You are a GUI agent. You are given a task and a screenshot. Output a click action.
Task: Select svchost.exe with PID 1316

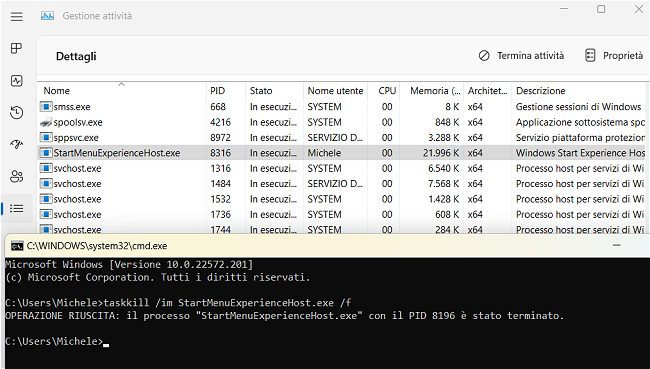pyautogui.click(x=342, y=168)
